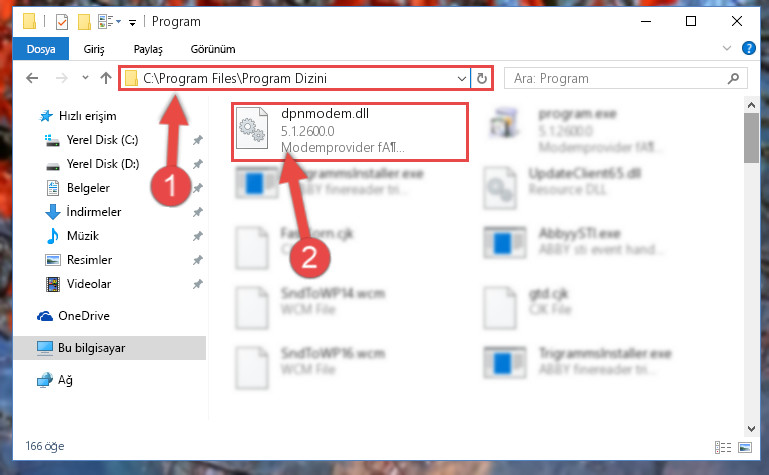Screen dimensions: 769x475
Task: Open the Help question mark icon
Action: point(748,48)
